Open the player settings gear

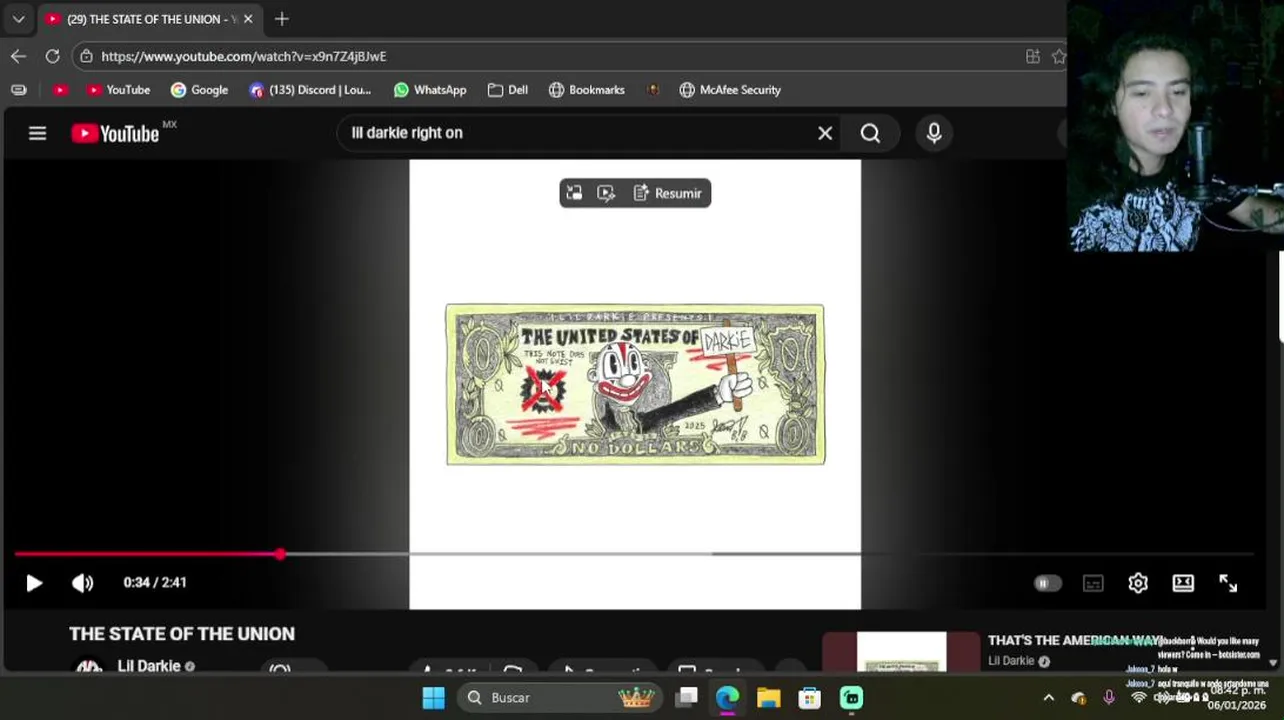click(x=1138, y=583)
